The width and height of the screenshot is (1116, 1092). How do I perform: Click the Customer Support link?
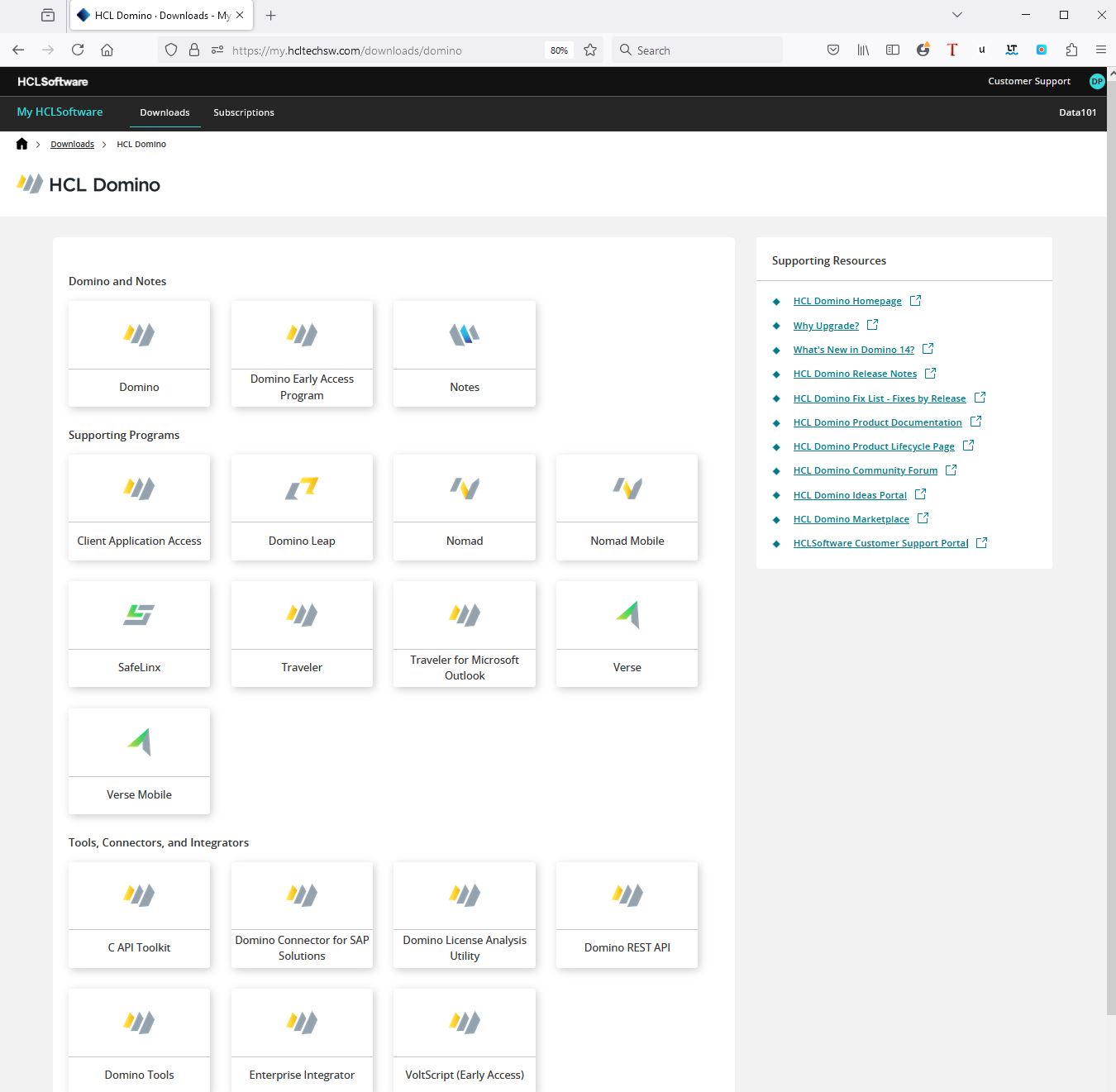[1028, 81]
